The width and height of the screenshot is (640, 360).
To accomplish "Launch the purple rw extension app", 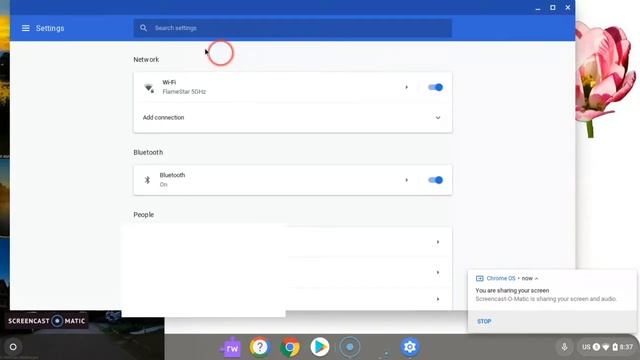I will pos(231,347).
